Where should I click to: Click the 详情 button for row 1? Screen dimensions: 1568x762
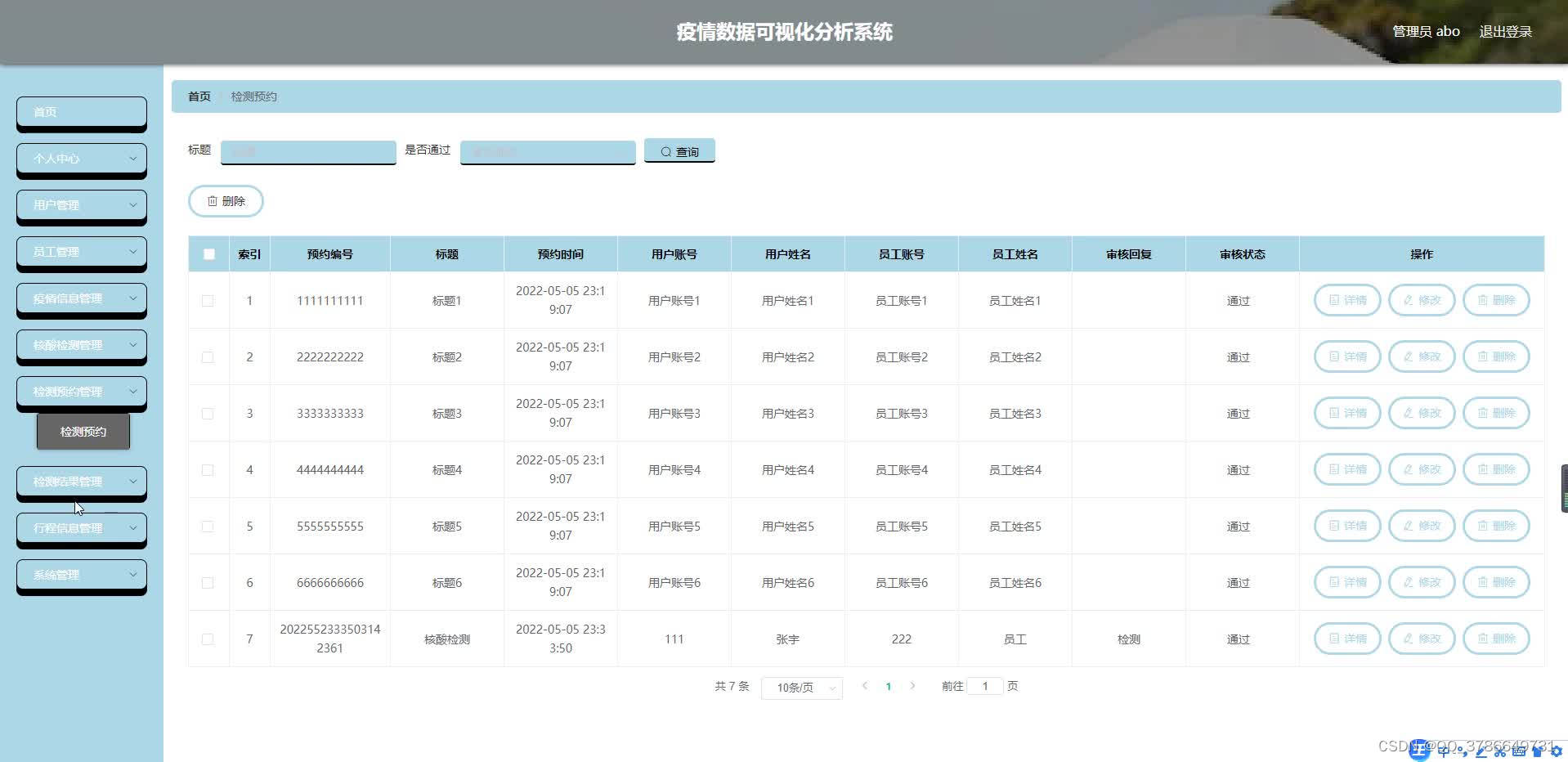coord(1346,300)
